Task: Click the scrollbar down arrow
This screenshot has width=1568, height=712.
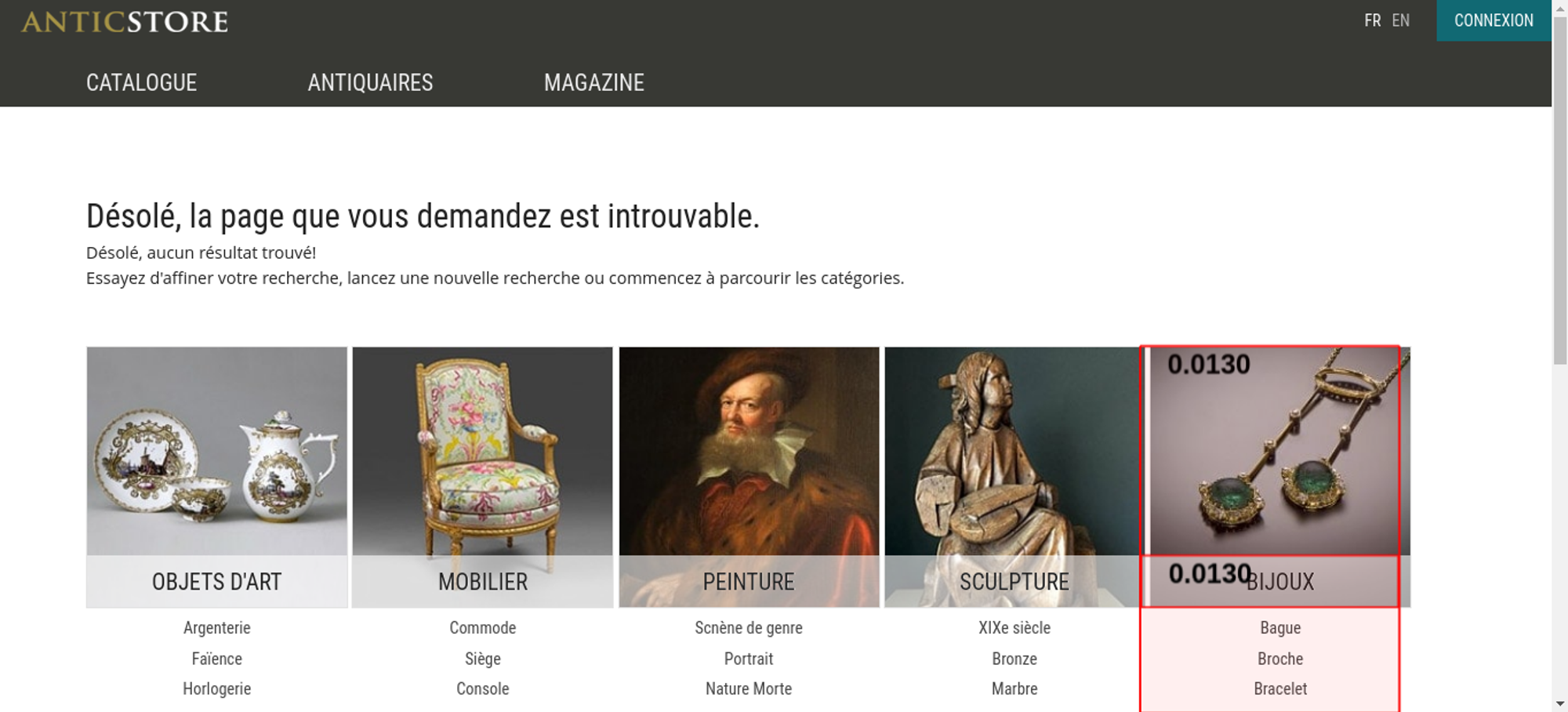Action: click(1560, 704)
